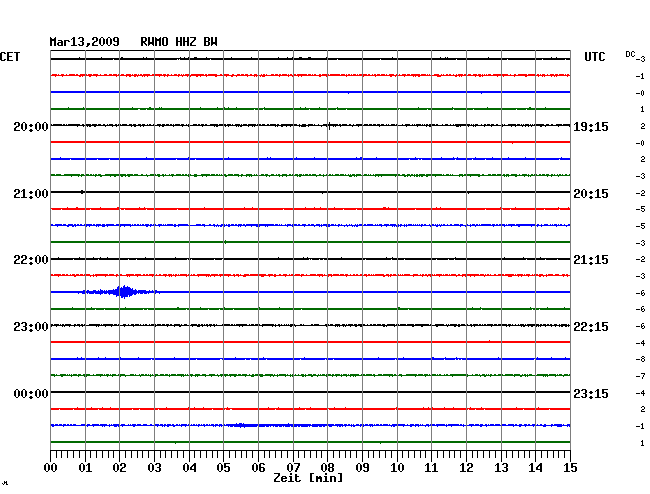
Task: Click the CET timezone label
Action: pyautogui.click(x=10, y=57)
